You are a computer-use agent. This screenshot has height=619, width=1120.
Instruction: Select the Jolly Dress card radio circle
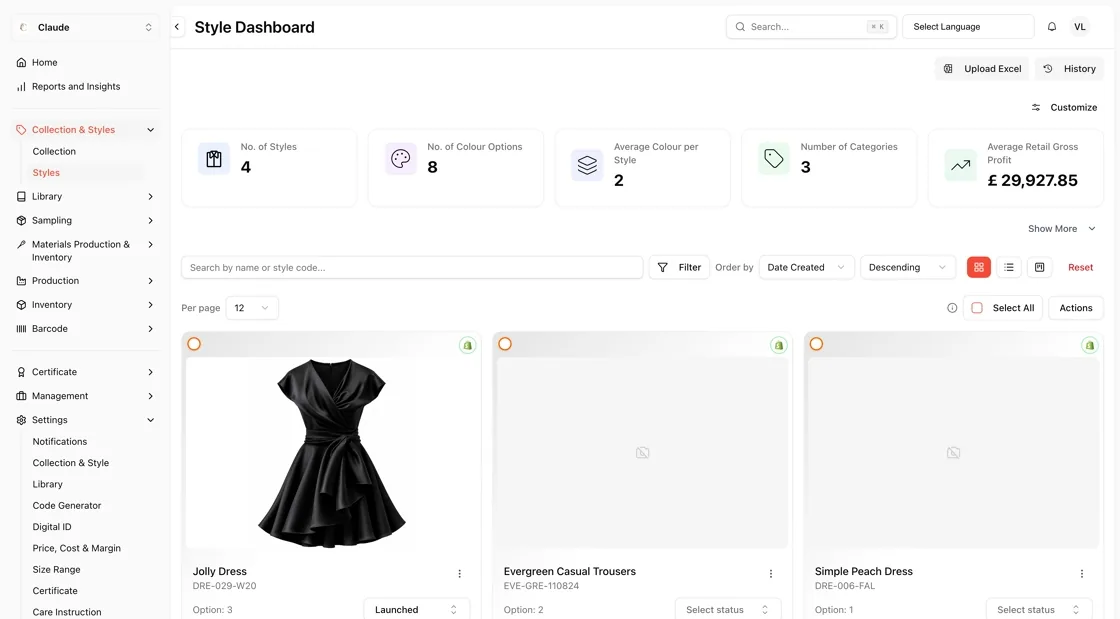pos(194,344)
